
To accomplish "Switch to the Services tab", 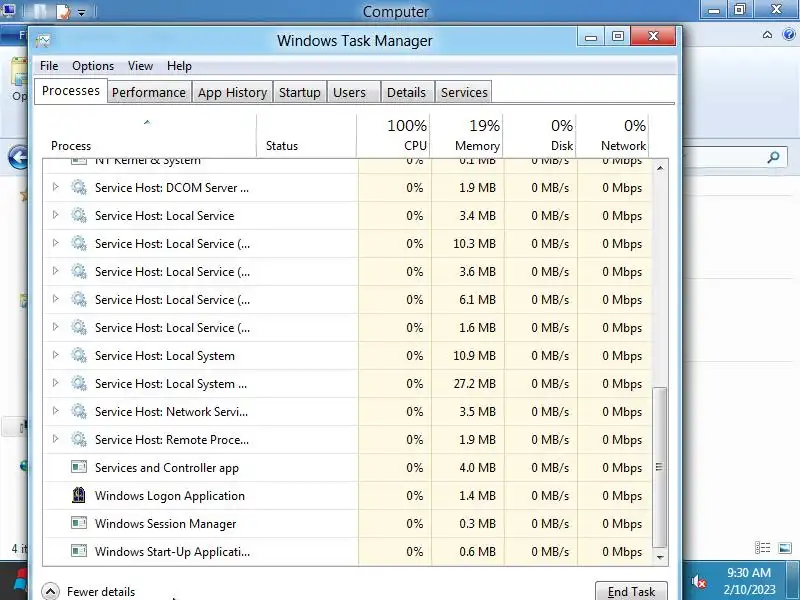I will tap(464, 92).
